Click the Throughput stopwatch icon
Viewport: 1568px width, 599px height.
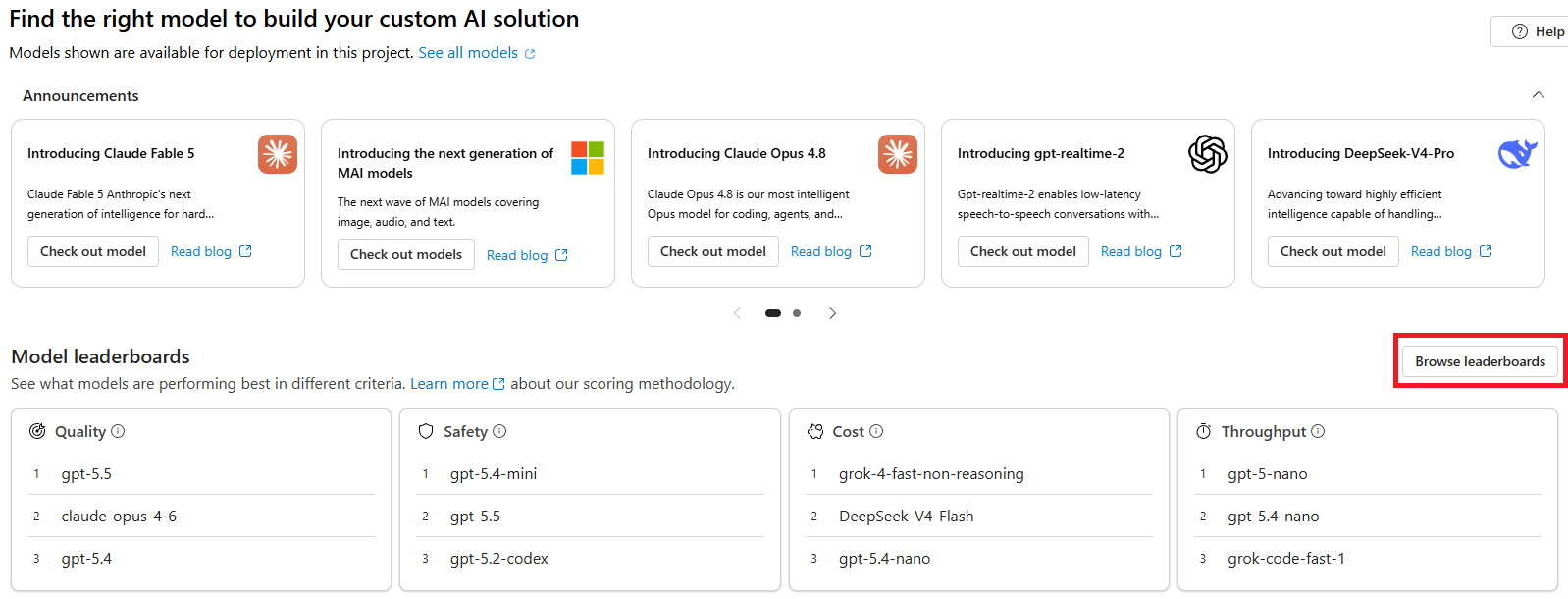pyautogui.click(x=1204, y=431)
